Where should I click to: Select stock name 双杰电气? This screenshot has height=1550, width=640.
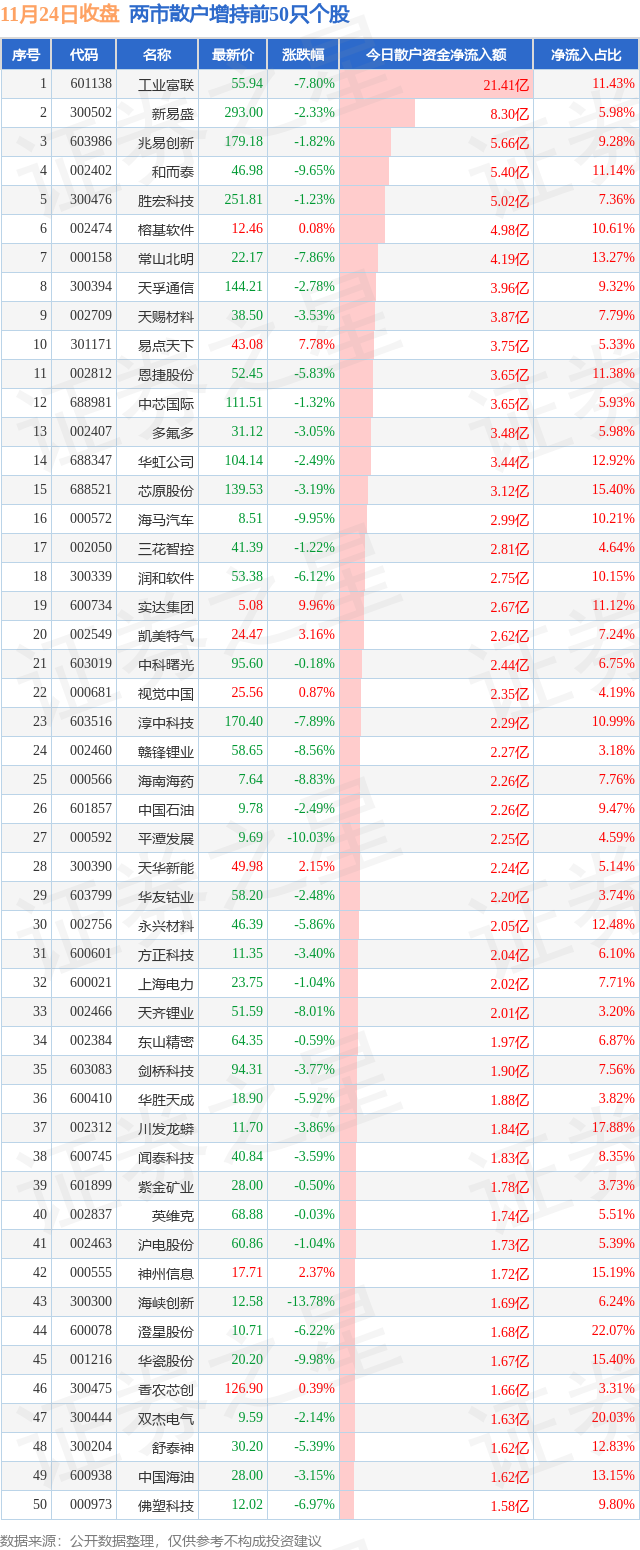pyautogui.click(x=166, y=1418)
